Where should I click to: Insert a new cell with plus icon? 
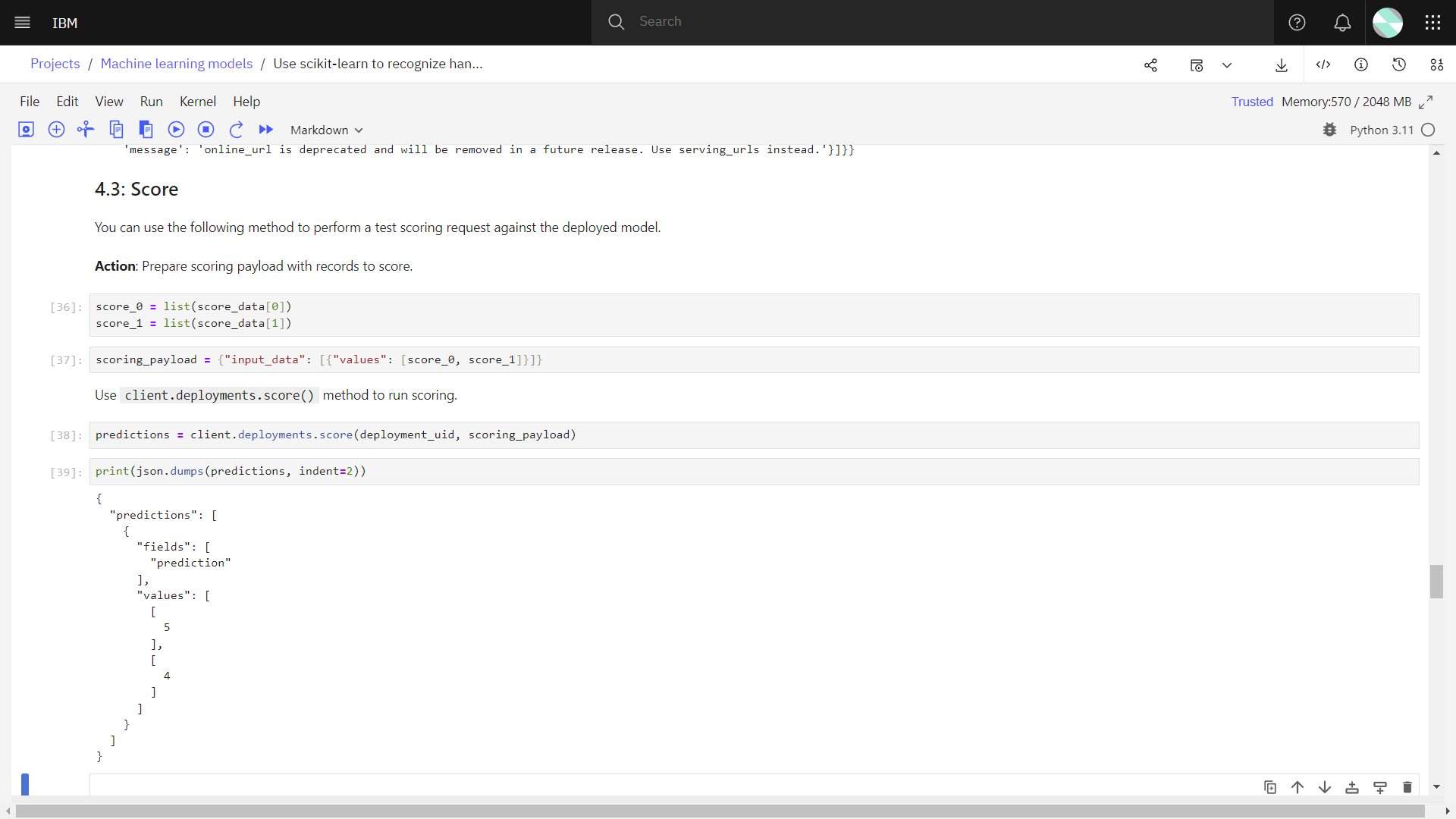[x=56, y=130]
